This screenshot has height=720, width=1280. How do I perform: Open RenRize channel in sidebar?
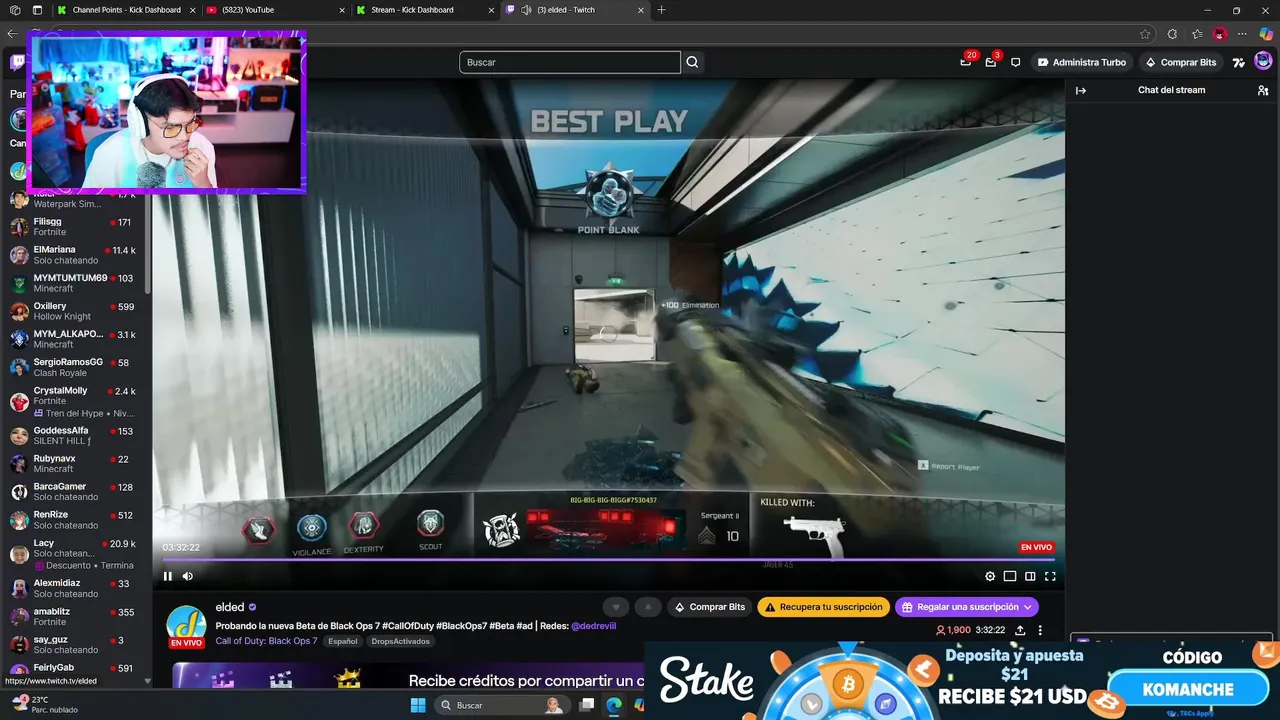pos(76,520)
